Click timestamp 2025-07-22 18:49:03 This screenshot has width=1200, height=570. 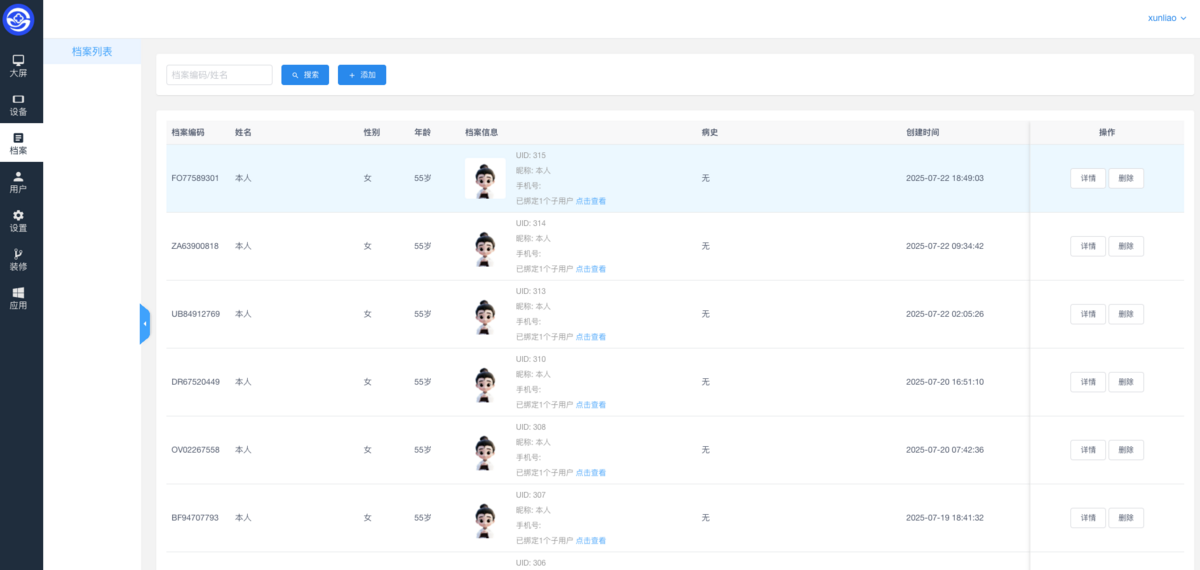click(x=945, y=178)
